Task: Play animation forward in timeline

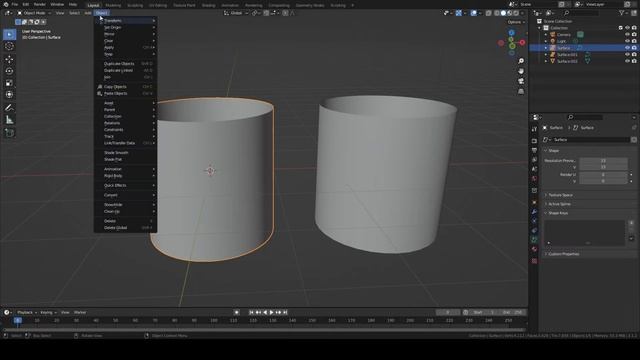Action: tap(271, 312)
